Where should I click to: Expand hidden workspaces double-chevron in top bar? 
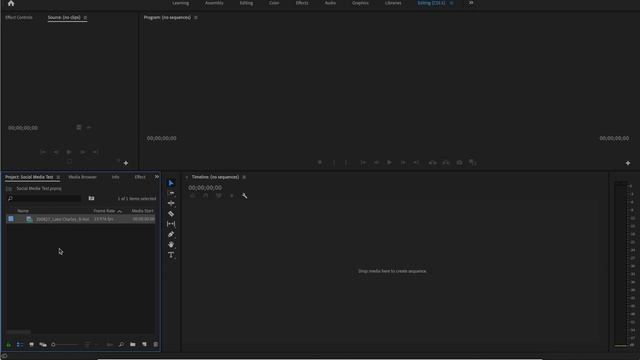point(471,3)
